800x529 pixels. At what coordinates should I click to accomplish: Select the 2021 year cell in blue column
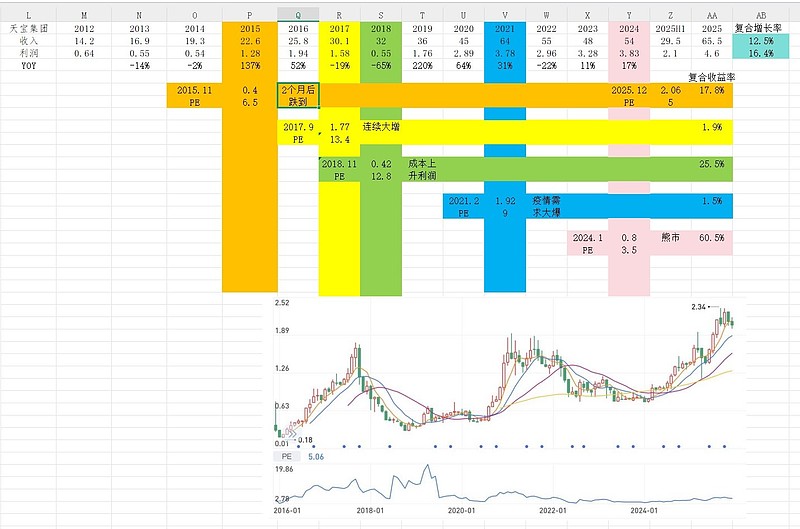tap(505, 29)
